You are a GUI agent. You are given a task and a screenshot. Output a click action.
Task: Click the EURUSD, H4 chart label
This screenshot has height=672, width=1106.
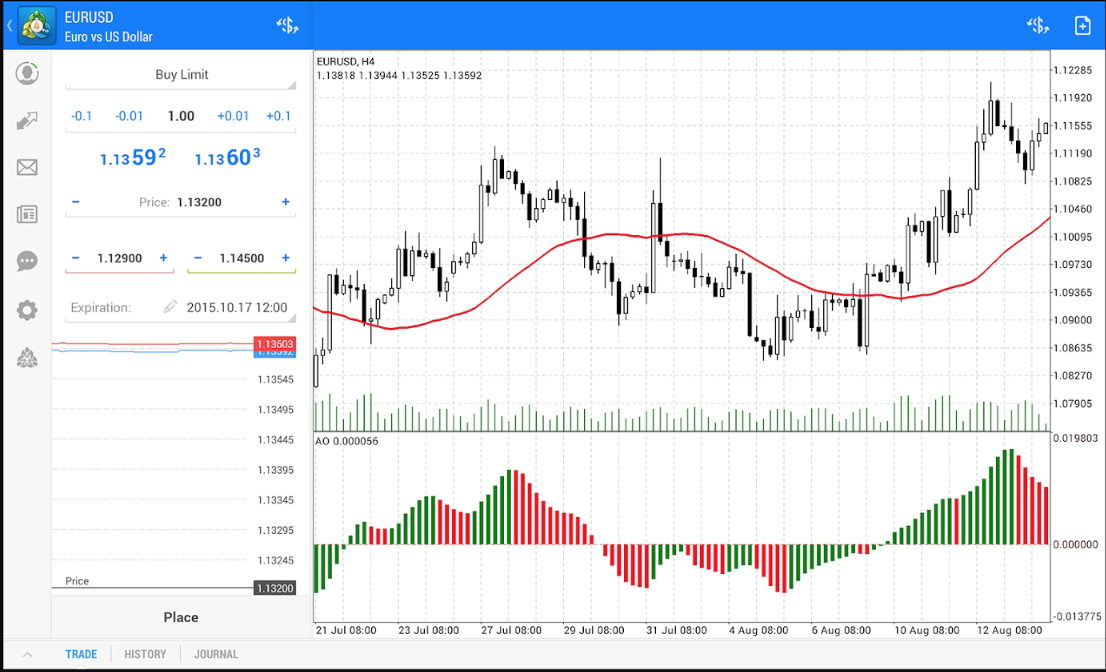click(x=346, y=61)
